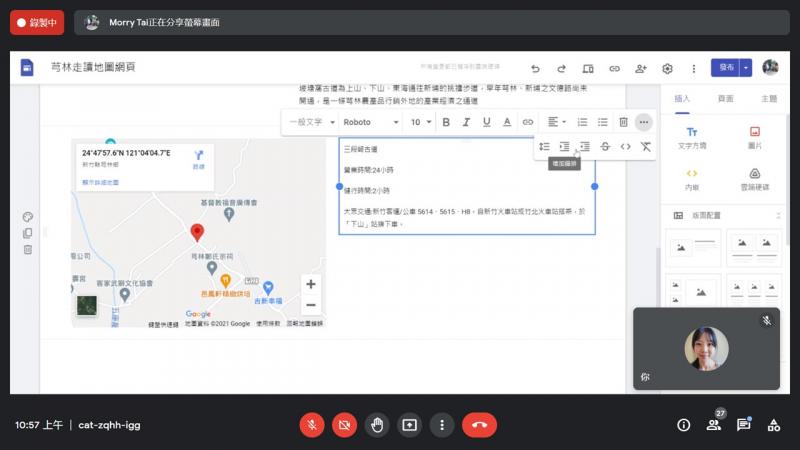The width and height of the screenshot is (800, 450).
Task: Insert from Google Drive
Action: click(x=755, y=180)
